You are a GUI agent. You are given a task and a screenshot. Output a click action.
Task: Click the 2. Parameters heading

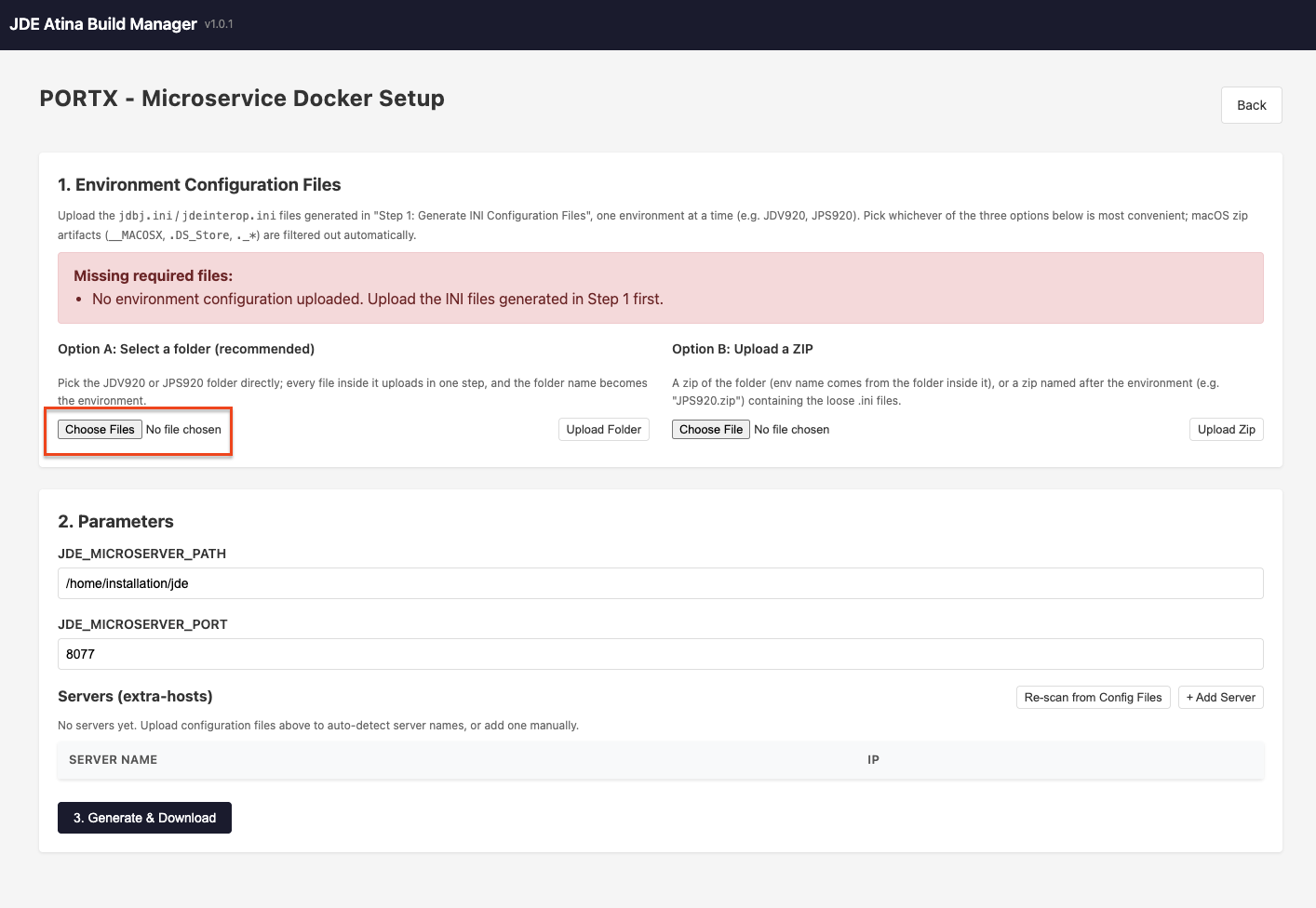[x=115, y=522]
